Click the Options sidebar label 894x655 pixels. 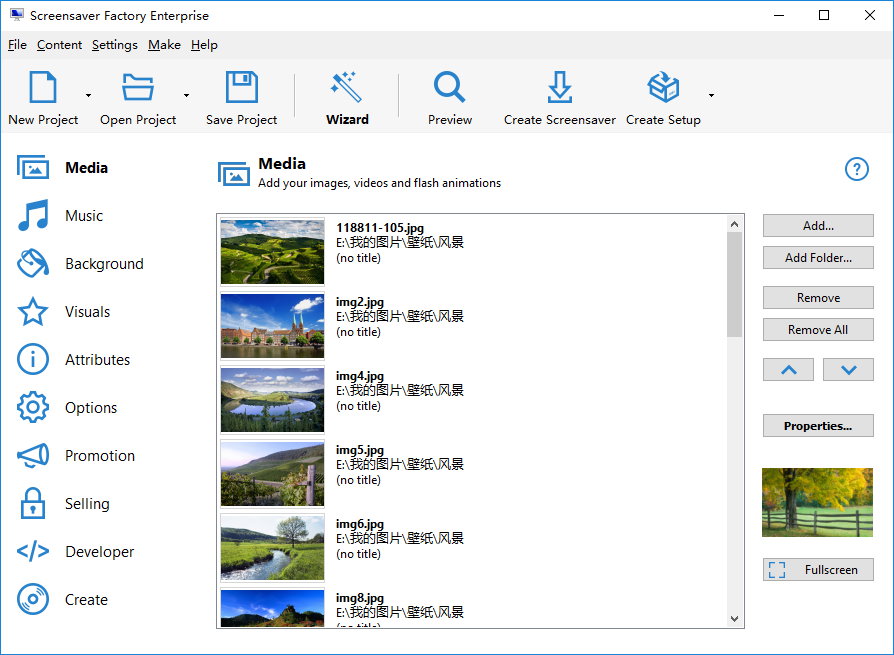[91, 408]
